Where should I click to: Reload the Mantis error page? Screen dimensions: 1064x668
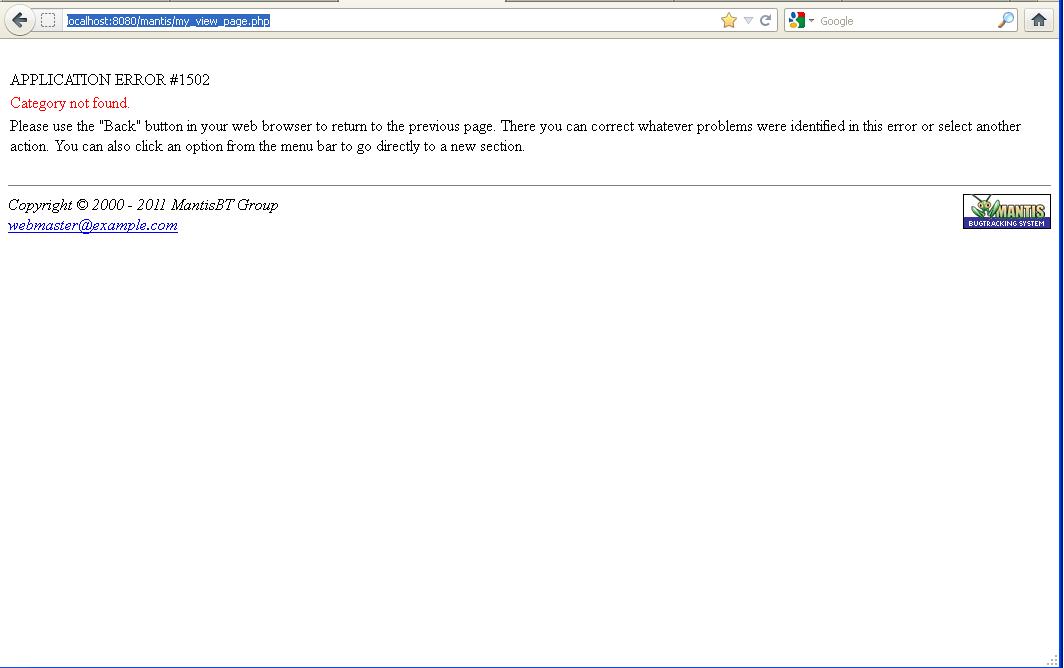click(x=766, y=20)
